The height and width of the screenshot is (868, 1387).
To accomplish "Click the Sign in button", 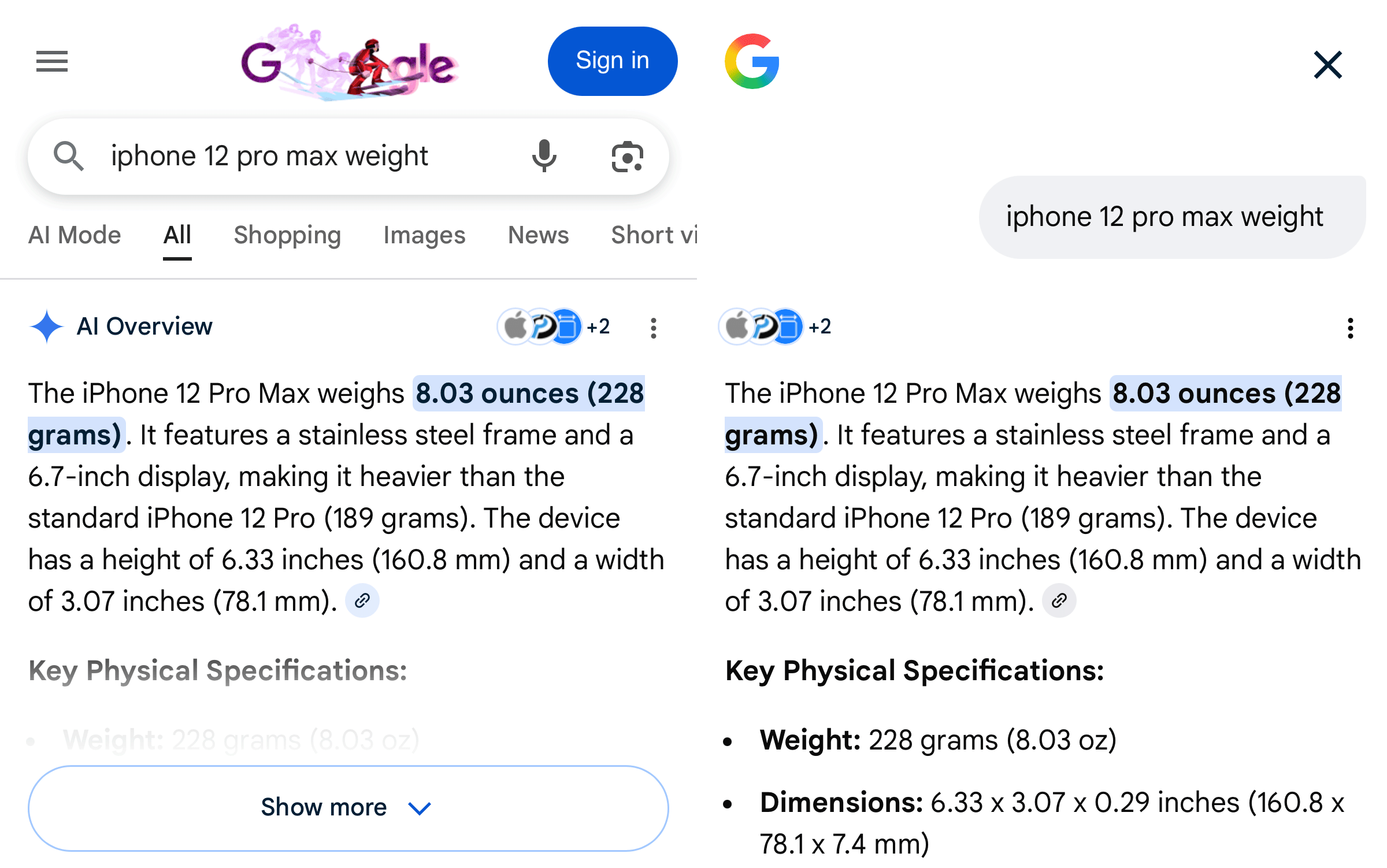I will [x=612, y=61].
